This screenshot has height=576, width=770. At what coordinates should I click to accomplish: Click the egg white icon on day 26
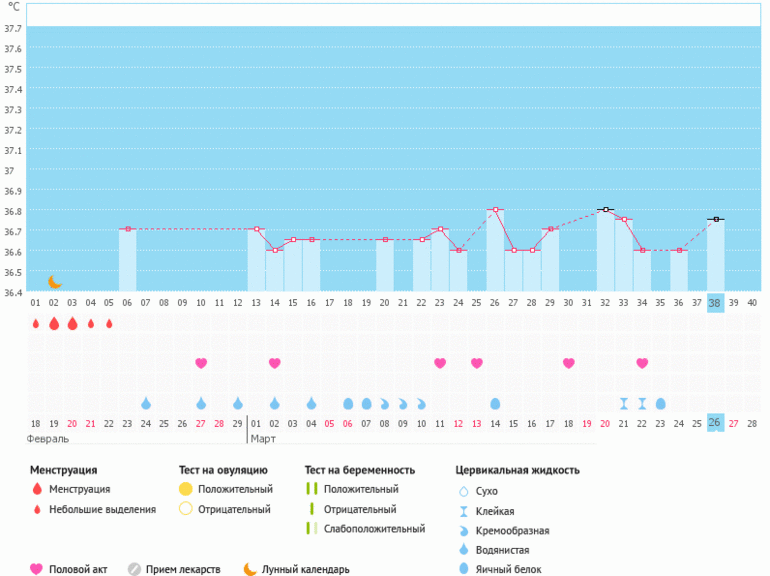pos(495,403)
